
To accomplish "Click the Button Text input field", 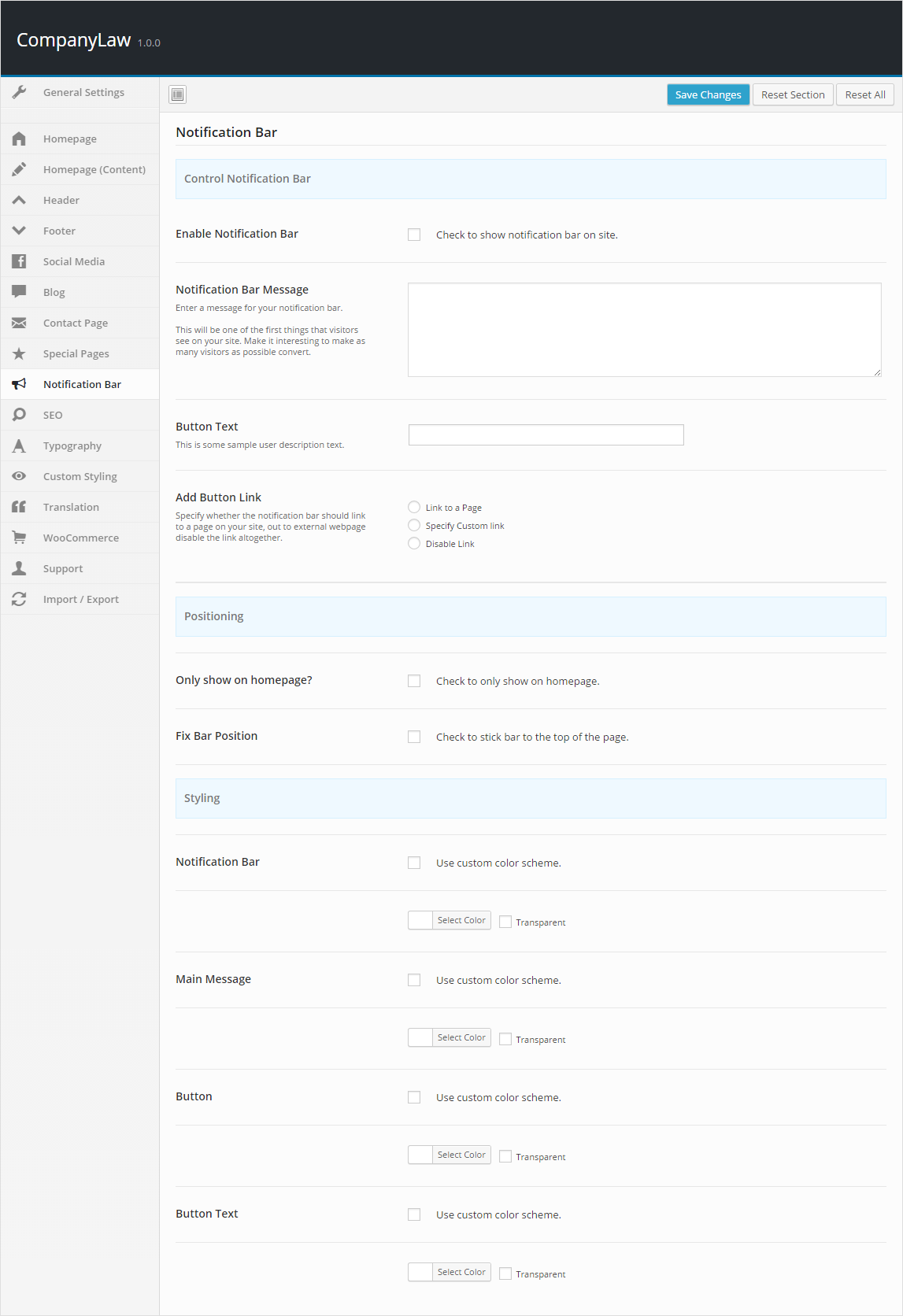I will pyautogui.click(x=546, y=434).
